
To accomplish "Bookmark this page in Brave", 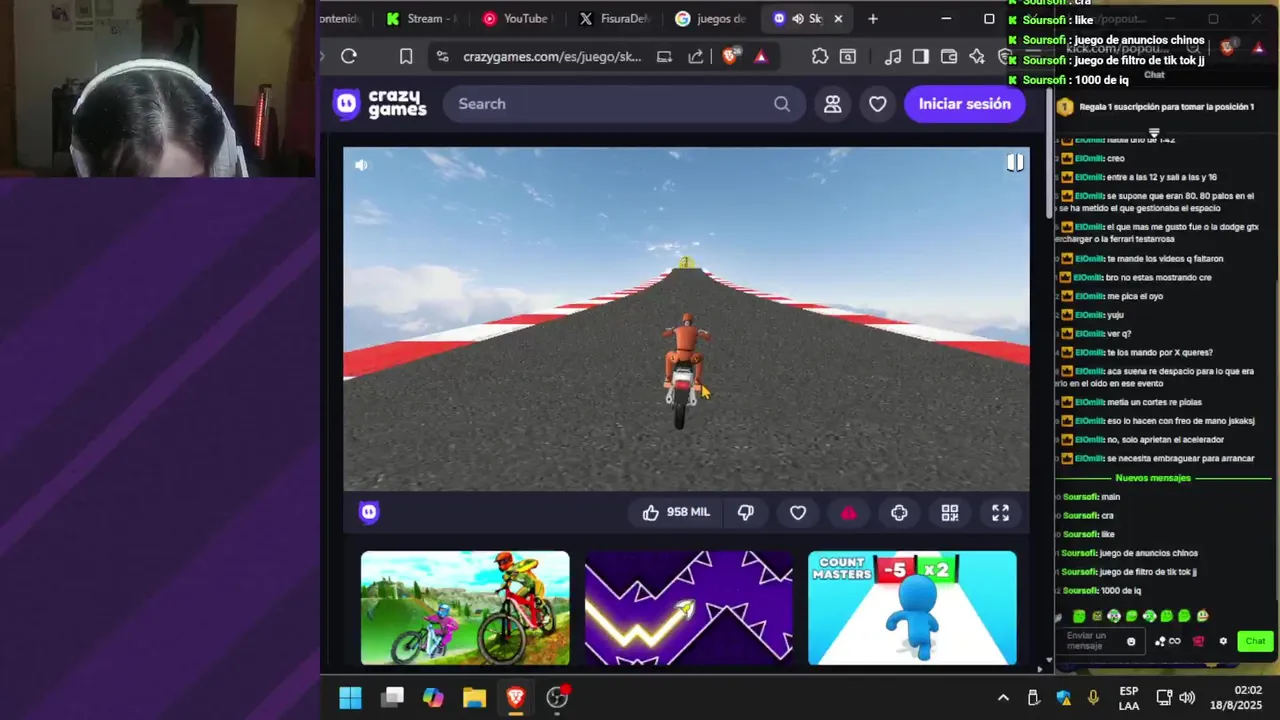I will 406,56.
